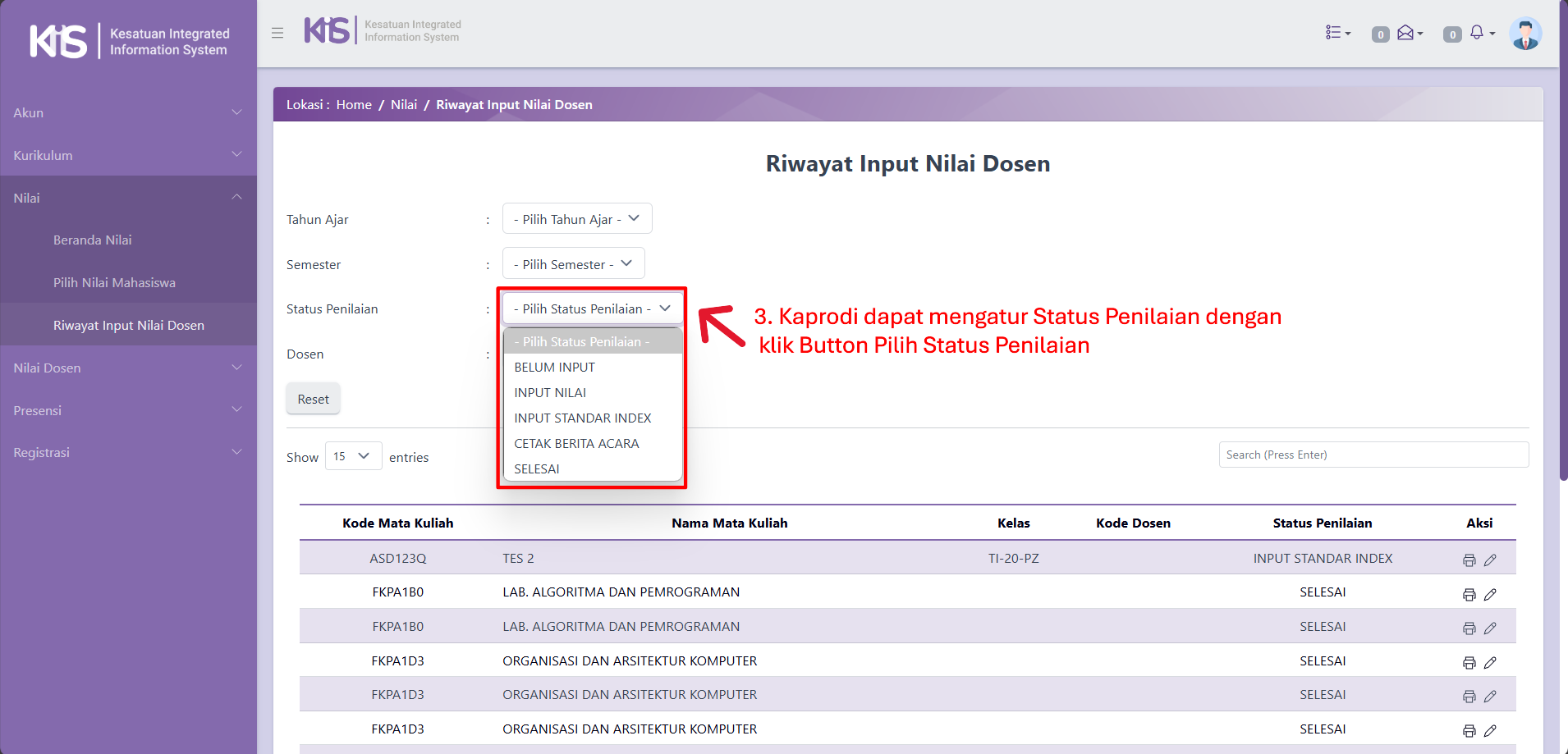Open the notifications bell icon

[x=1478, y=33]
